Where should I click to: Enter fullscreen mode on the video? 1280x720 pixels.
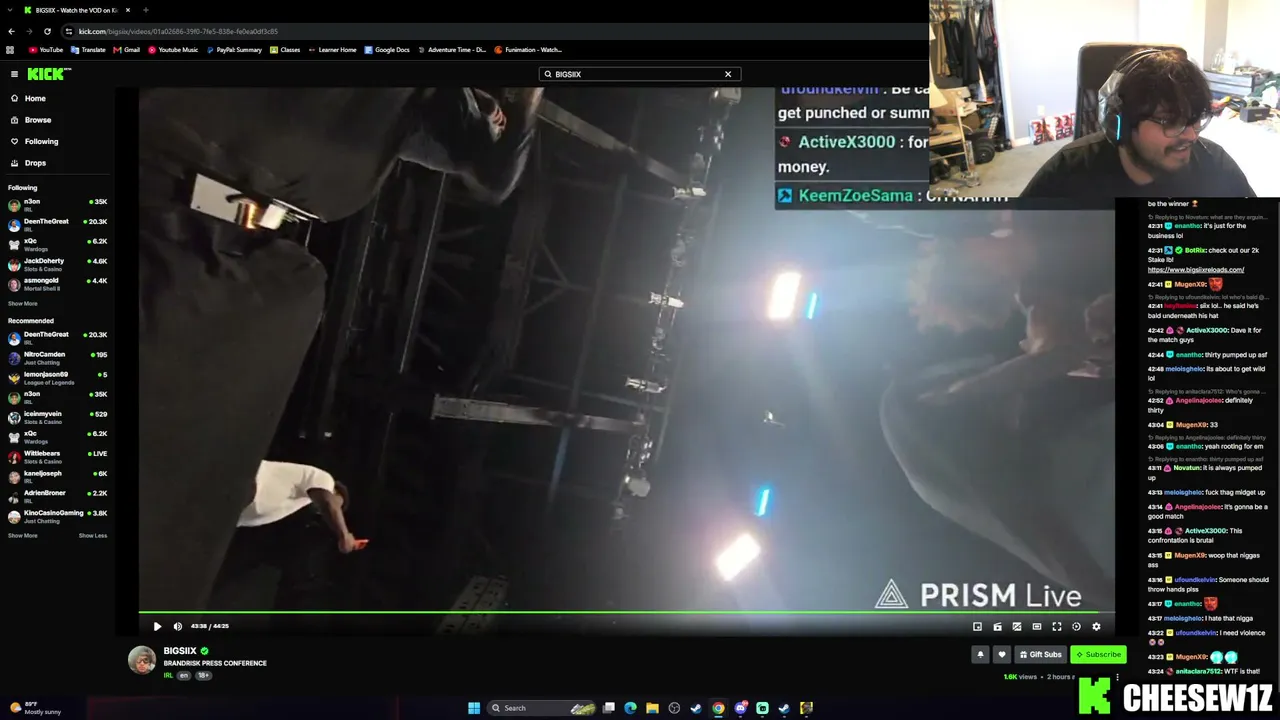pyautogui.click(x=1056, y=626)
